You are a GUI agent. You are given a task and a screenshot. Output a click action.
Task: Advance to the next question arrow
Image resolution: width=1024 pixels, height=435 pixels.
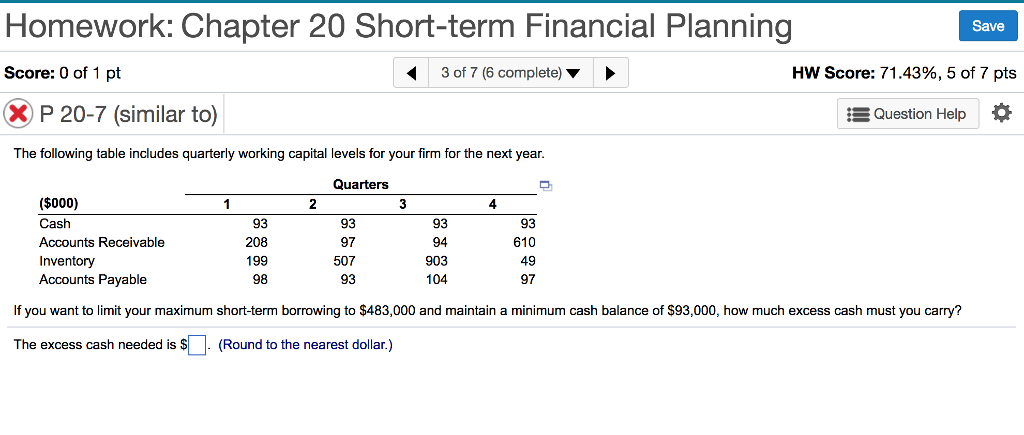click(x=611, y=73)
